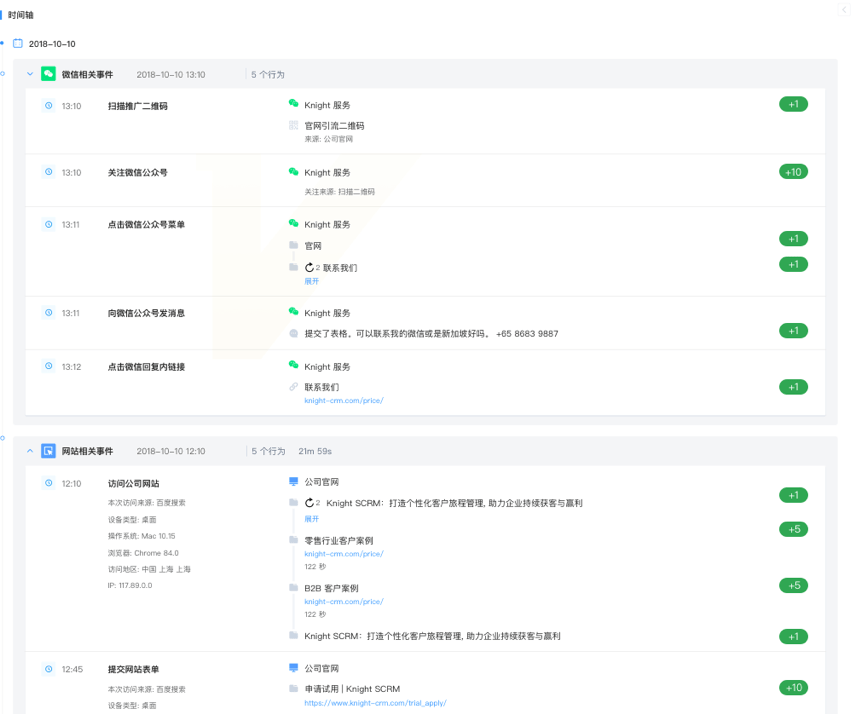Click WeChat icon in 向微信公众号发消息 row
The image size is (854, 714).
tap(294, 312)
